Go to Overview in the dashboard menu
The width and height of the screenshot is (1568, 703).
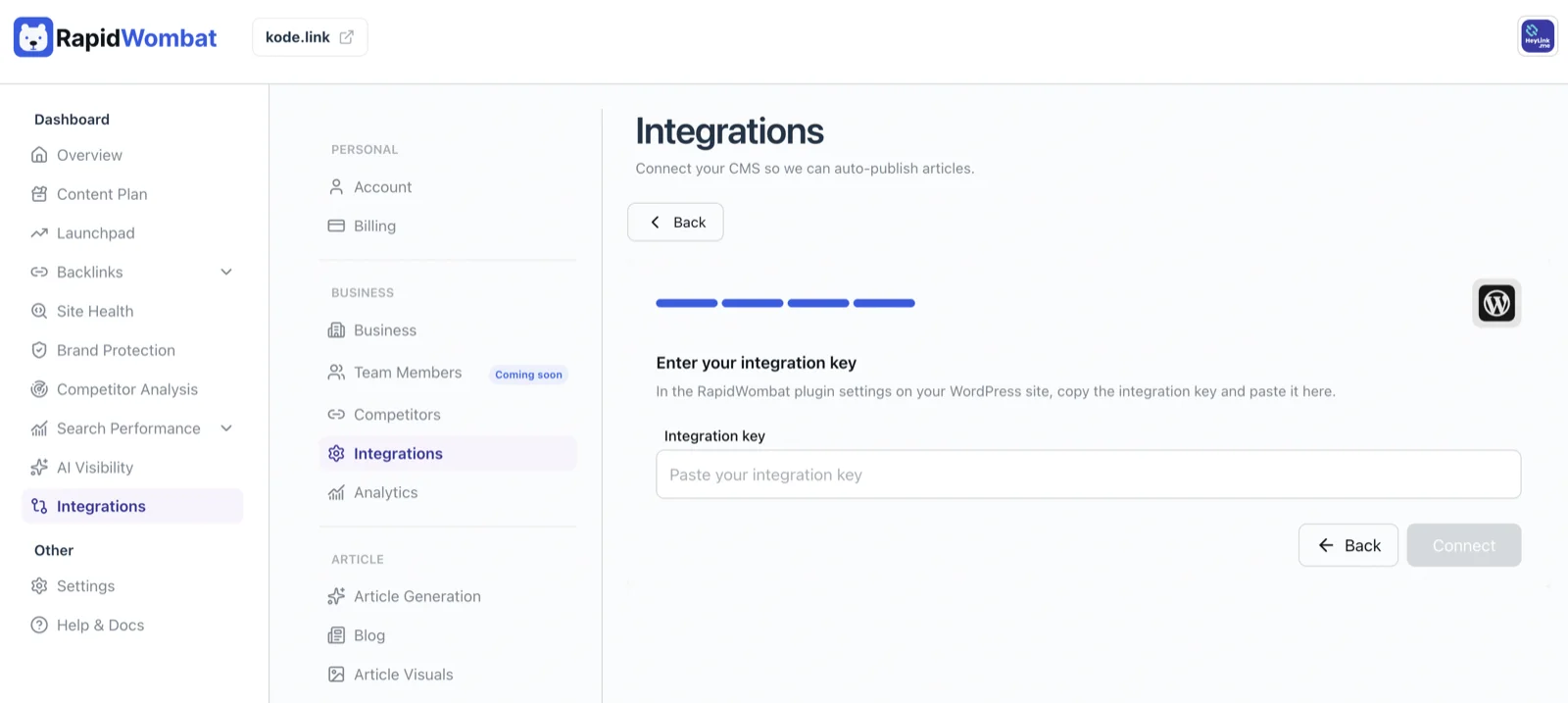click(89, 155)
